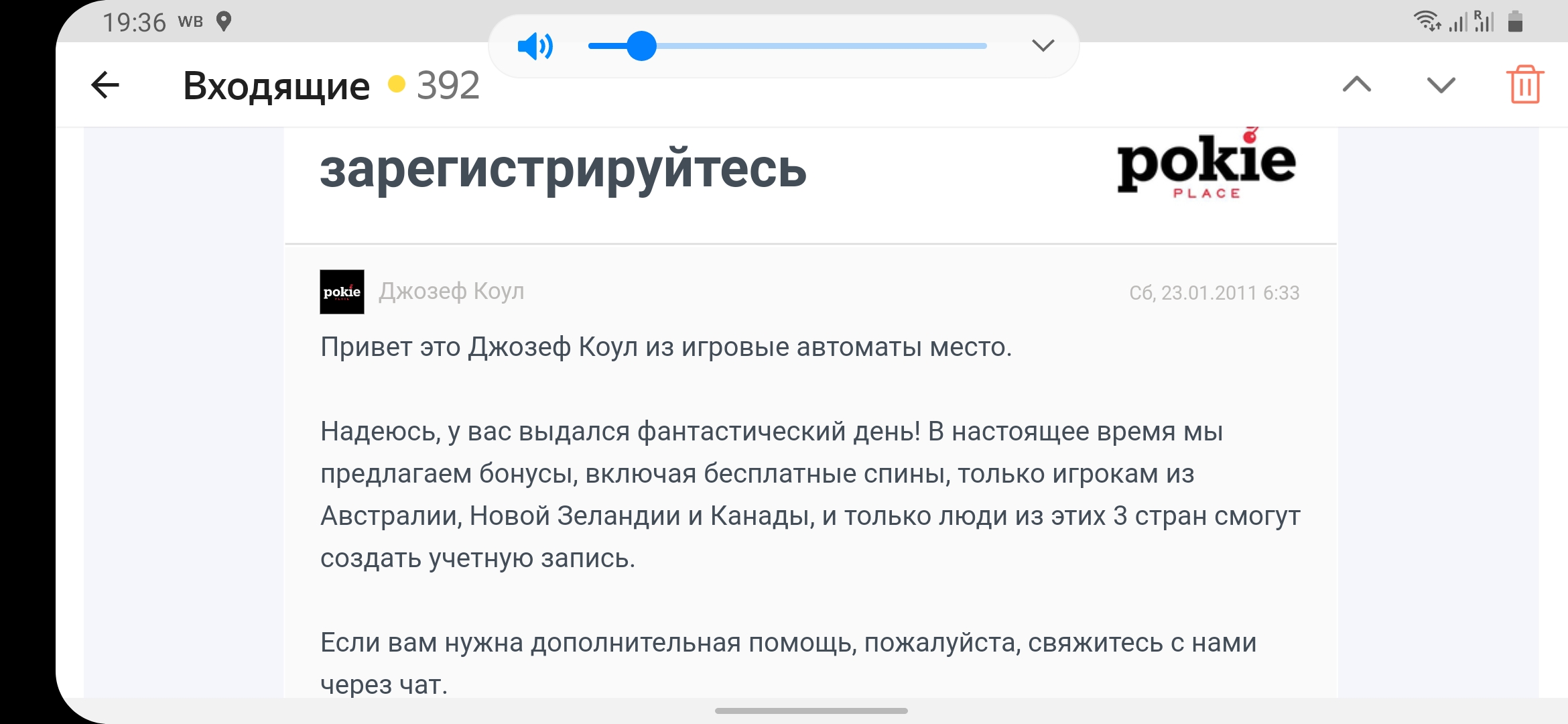Open the small pokie sender avatar
This screenshot has height=724, width=1568.
tap(342, 292)
